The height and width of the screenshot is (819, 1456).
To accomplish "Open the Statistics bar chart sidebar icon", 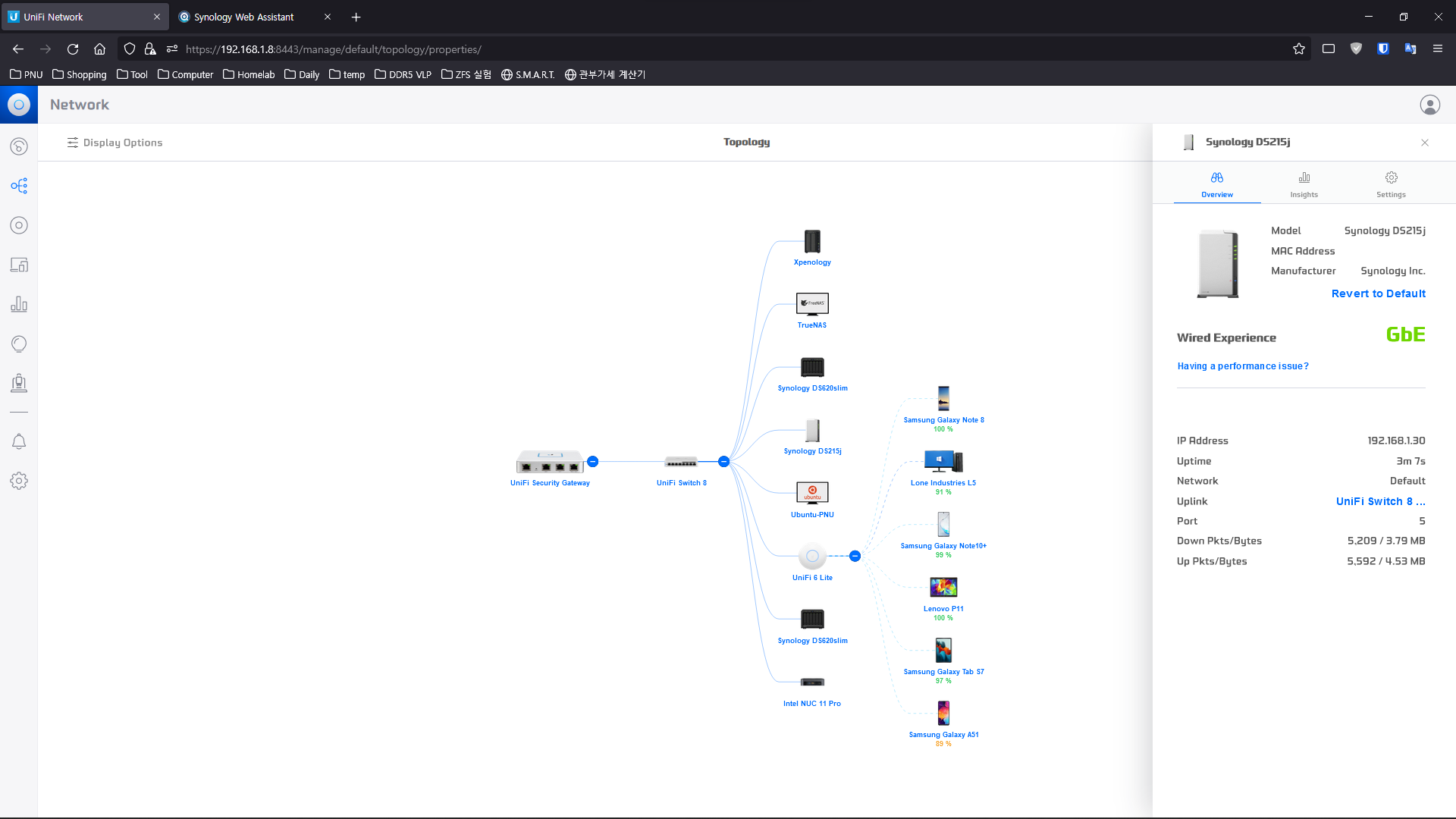I will [x=19, y=304].
